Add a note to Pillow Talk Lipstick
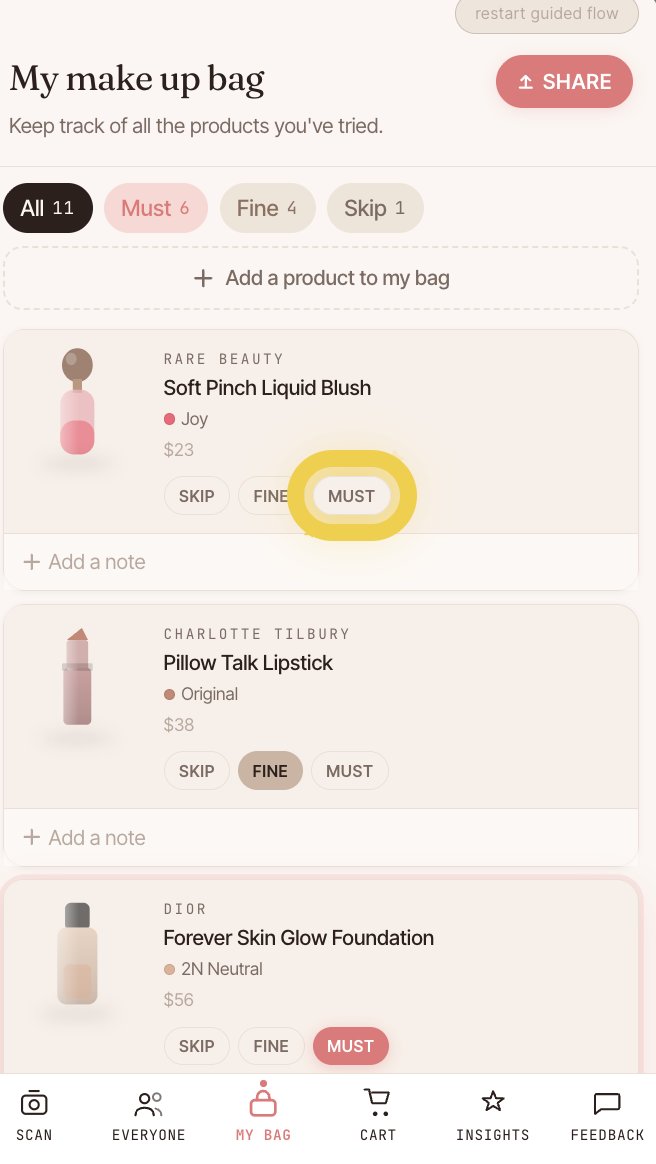Image resolution: width=656 pixels, height=1164 pixels. [85, 838]
